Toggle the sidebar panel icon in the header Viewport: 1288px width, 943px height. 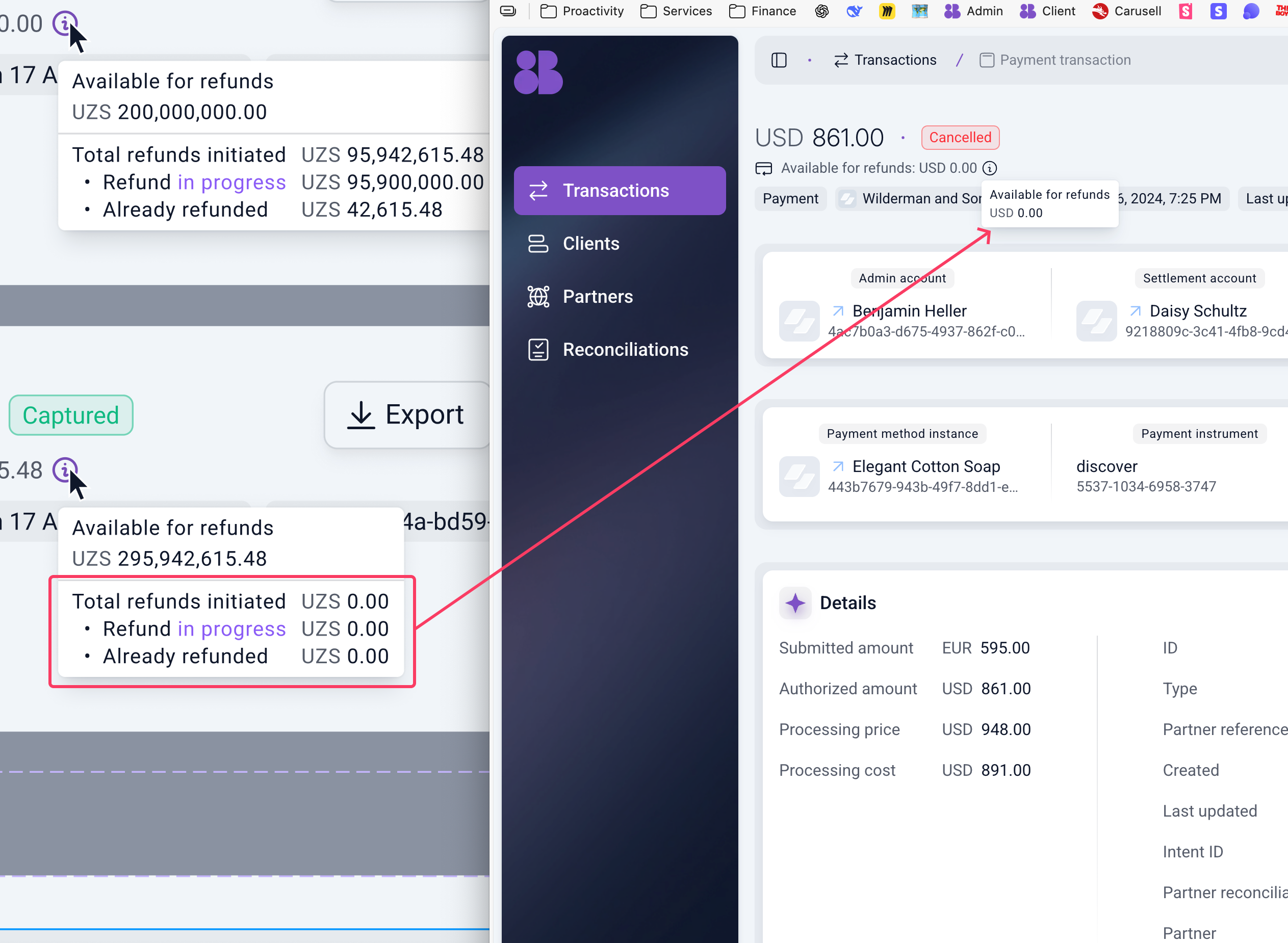tap(779, 60)
